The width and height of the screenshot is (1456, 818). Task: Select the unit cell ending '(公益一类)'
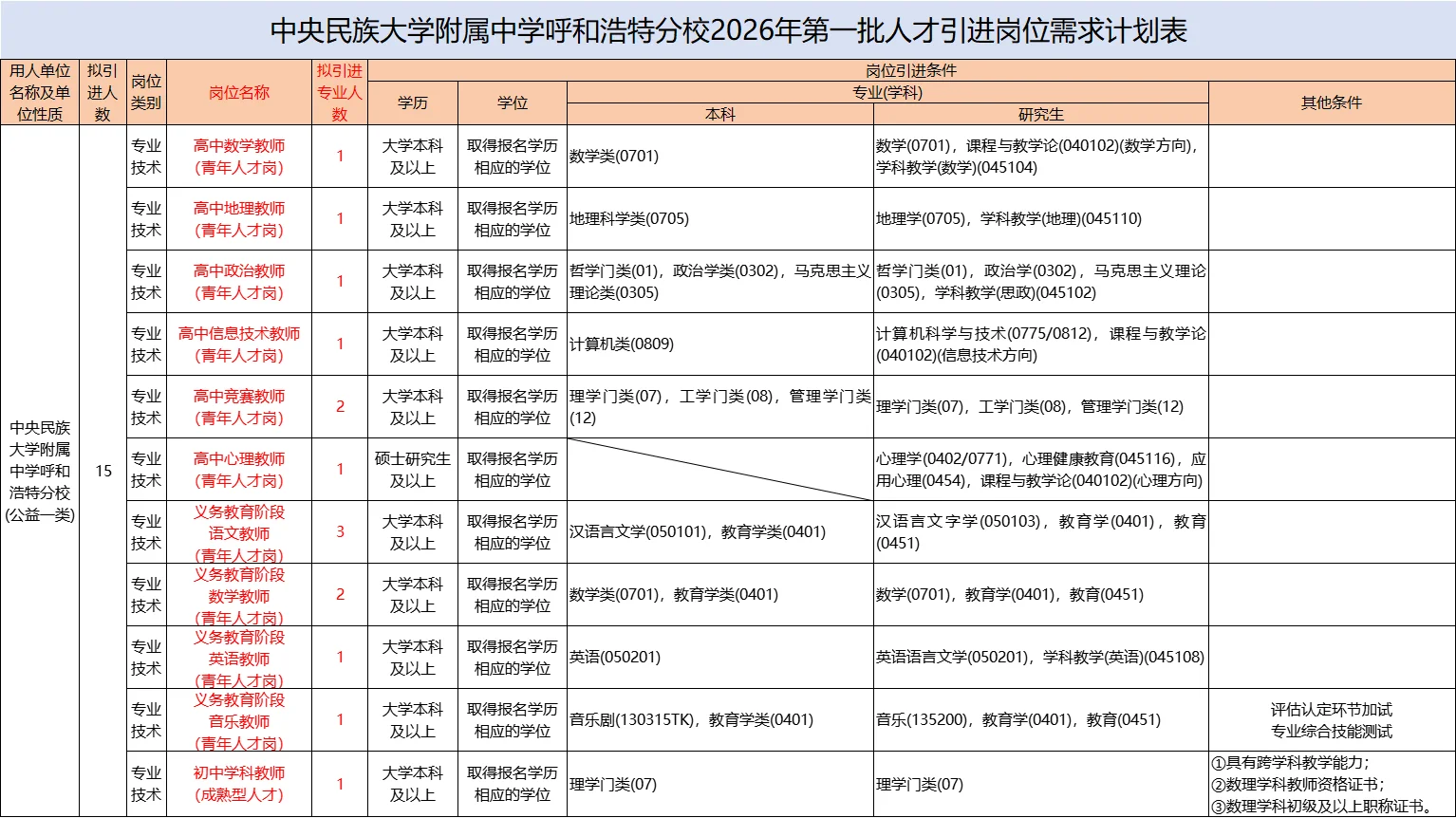click(x=40, y=471)
